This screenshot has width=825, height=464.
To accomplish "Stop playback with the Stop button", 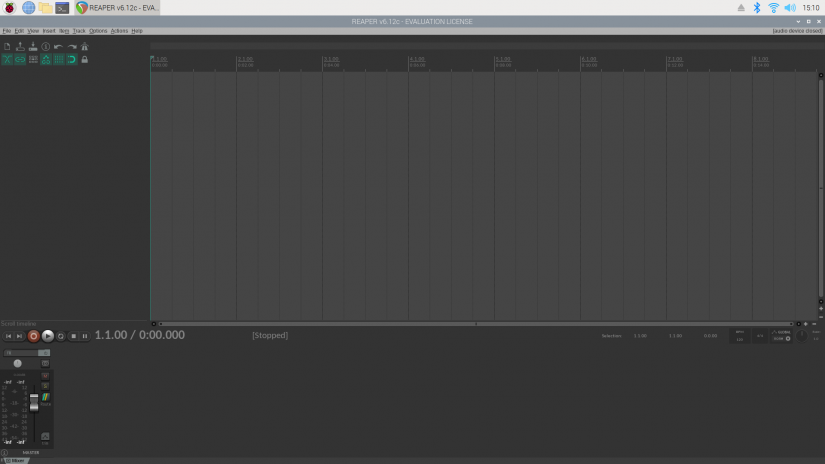I will [73, 336].
